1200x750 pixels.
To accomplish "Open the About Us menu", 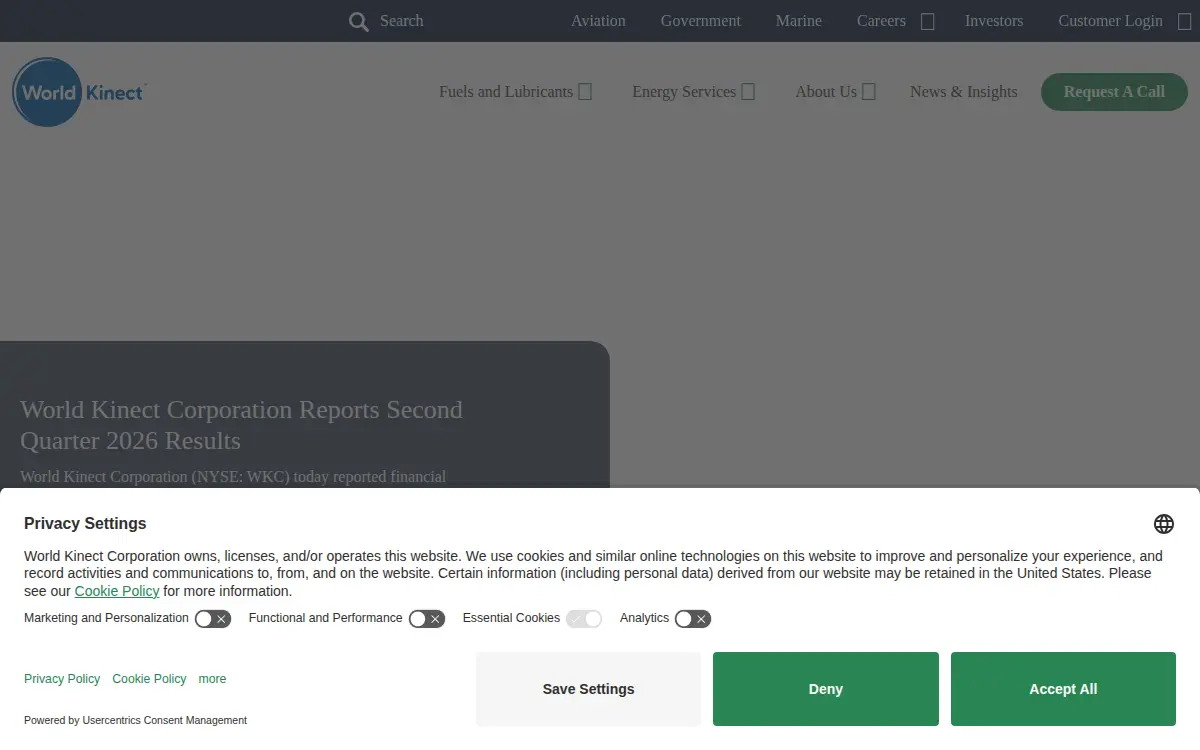I will click(x=826, y=92).
